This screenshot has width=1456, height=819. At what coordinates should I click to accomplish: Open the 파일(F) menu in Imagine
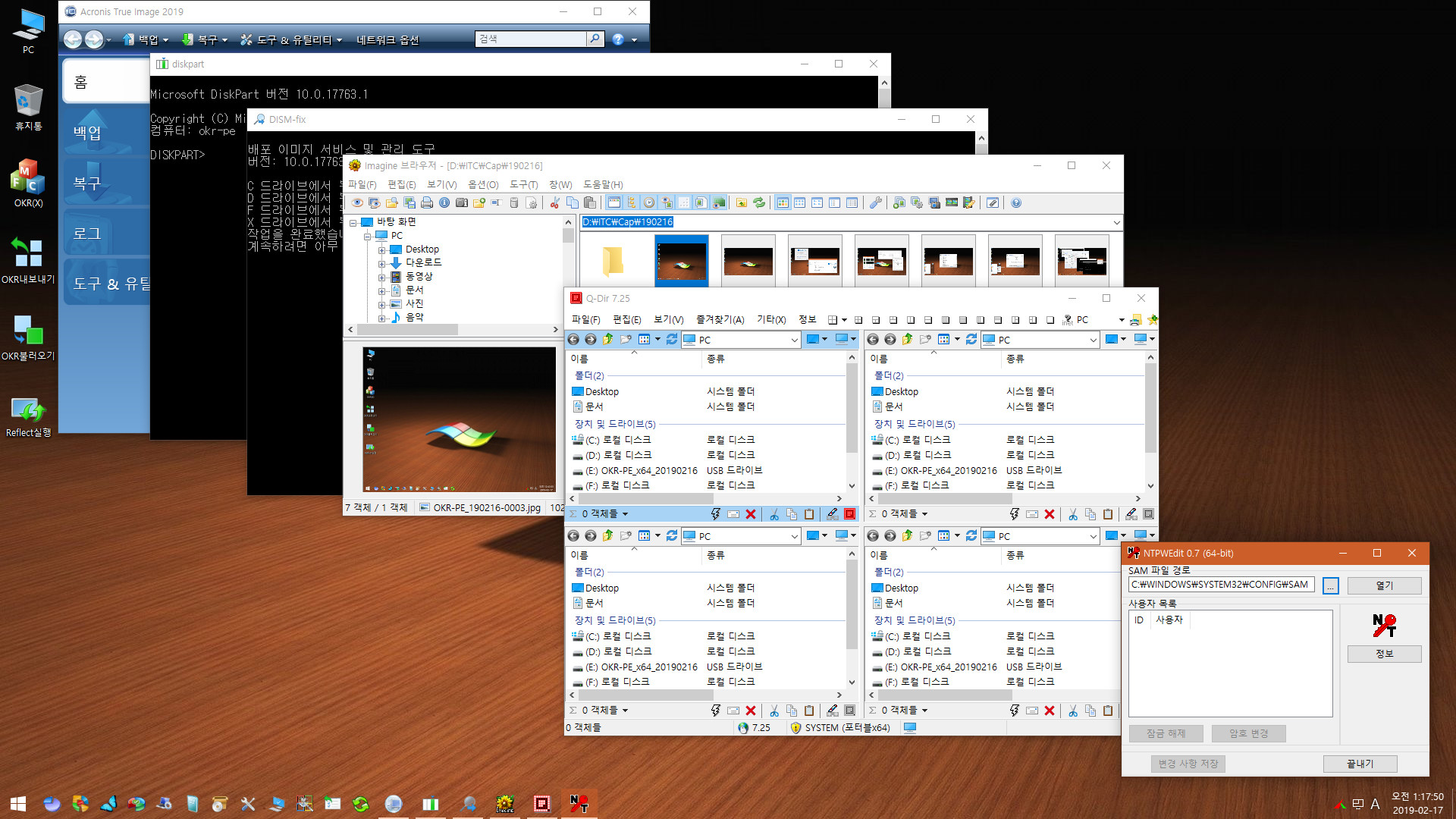pos(362,185)
